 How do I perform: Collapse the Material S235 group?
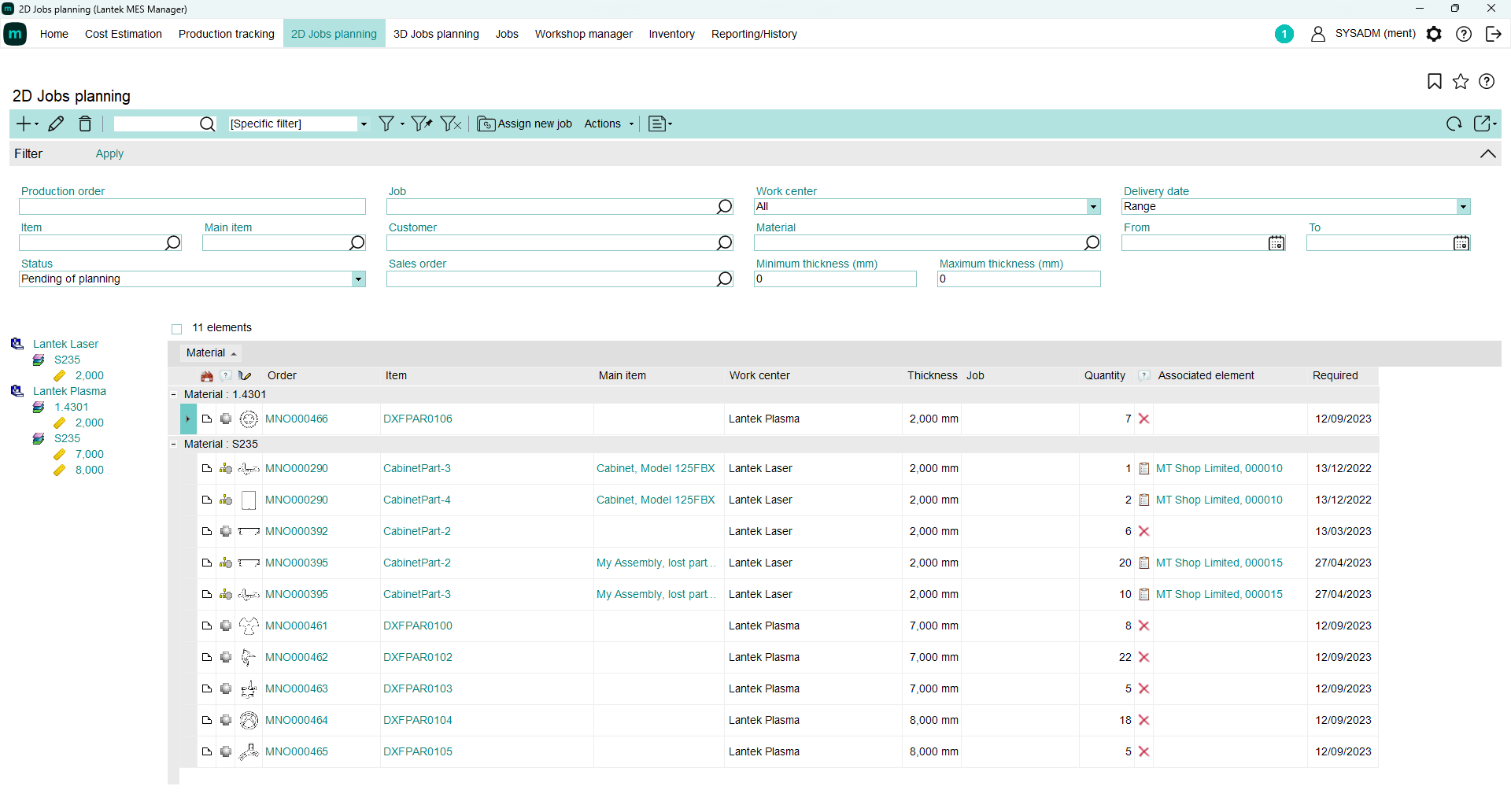(174, 445)
